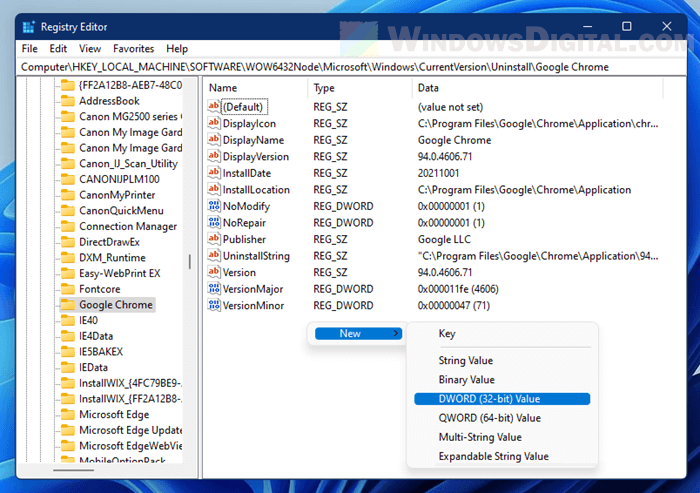
Task: Select the InstallWIX_{FF2A12B8 key
Action: pyautogui.click(x=130, y=399)
